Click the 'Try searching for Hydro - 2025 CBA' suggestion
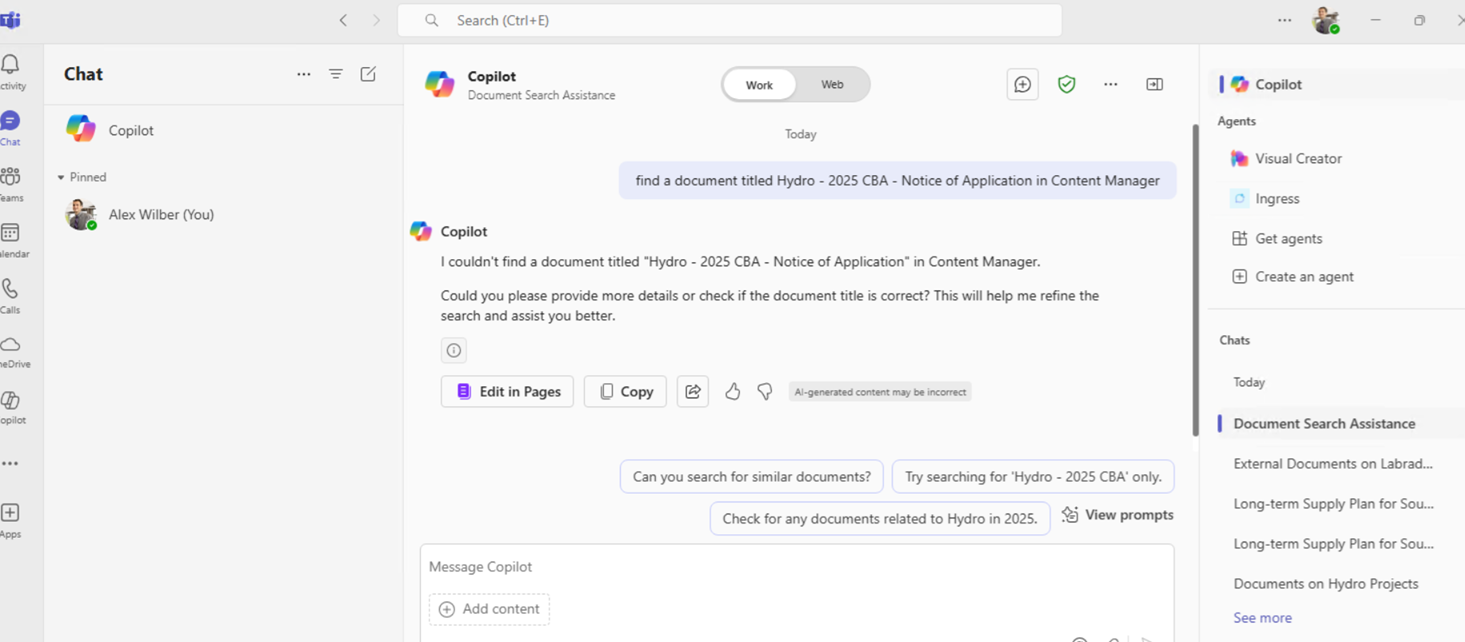This screenshot has height=642, width=1465. (x=1032, y=476)
